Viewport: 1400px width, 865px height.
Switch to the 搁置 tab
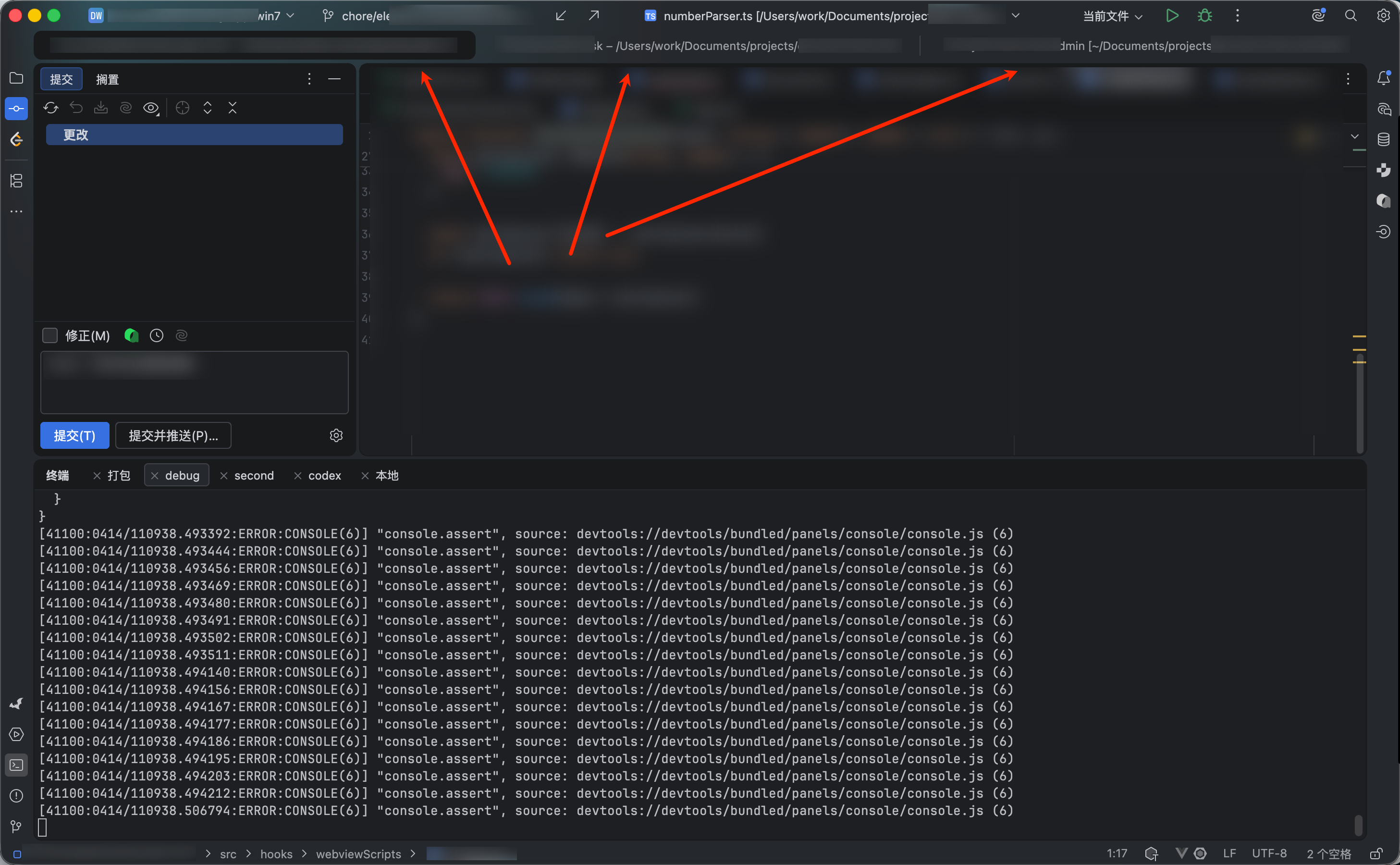point(107,79)
